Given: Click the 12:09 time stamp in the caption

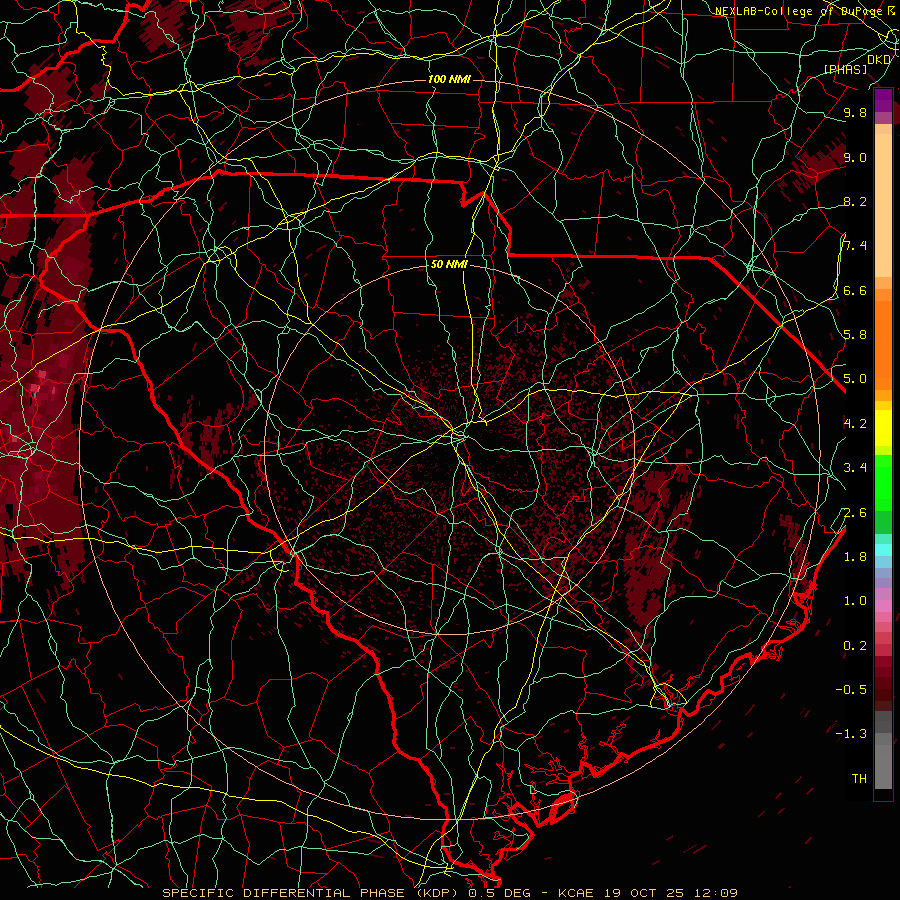Looking at the screenshot, I should coord(715,893).
